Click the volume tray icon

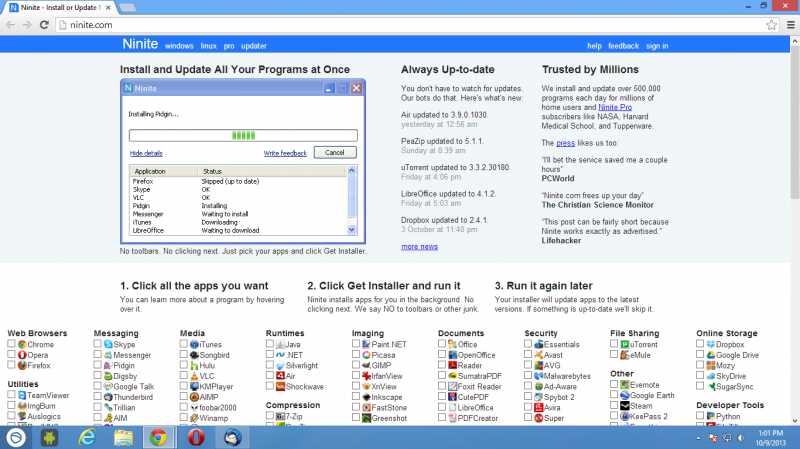coord(740,438)
